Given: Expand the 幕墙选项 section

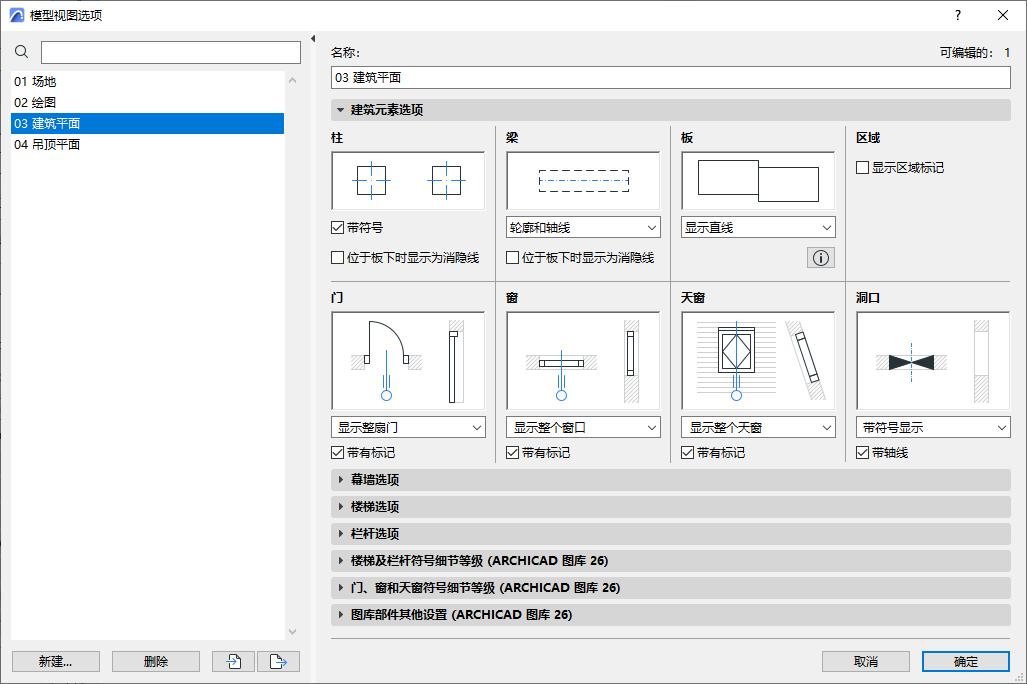Looking at the screenshot, I should coord(370,479).
